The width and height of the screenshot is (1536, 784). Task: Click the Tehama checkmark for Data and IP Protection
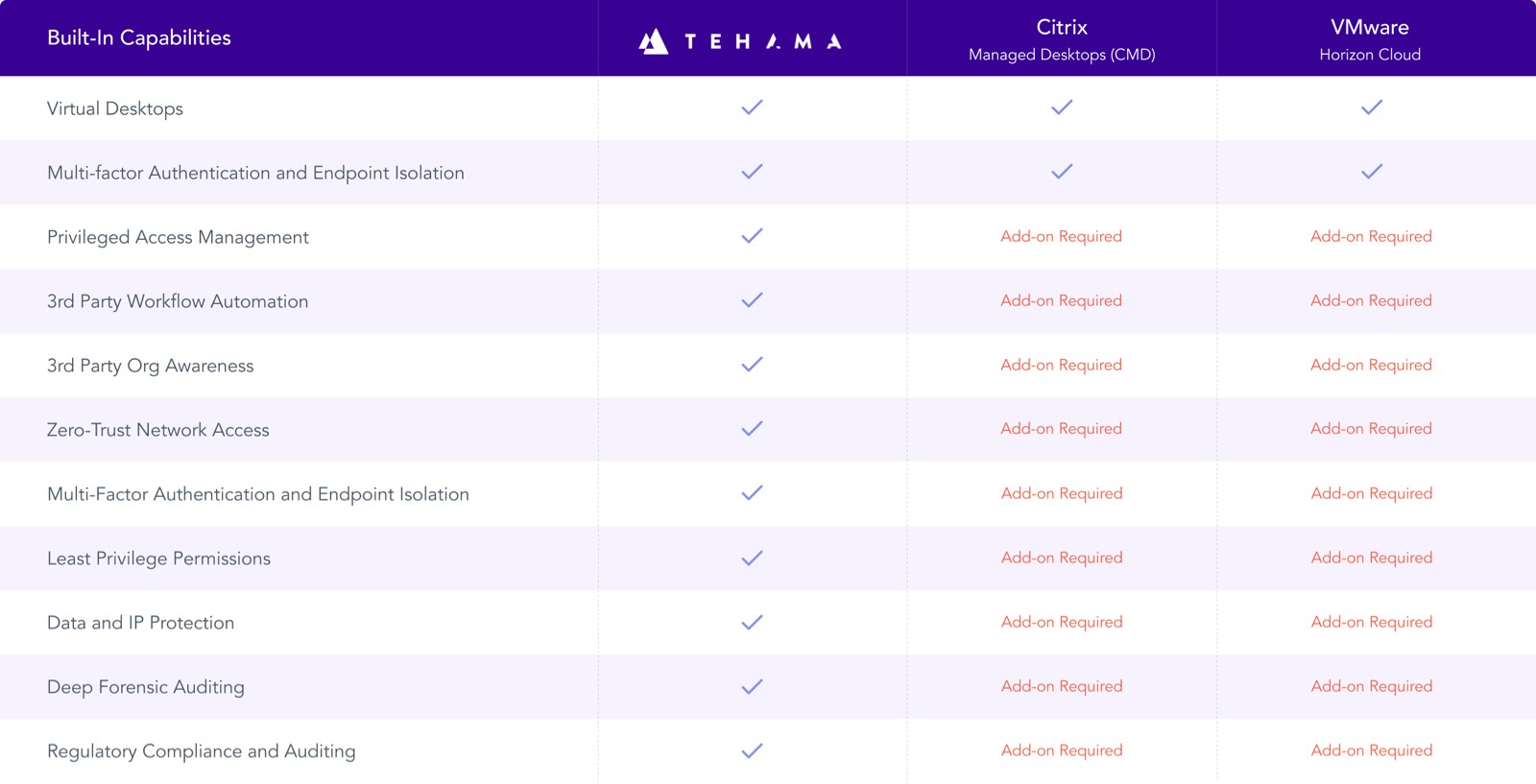(x=753, y=622)
